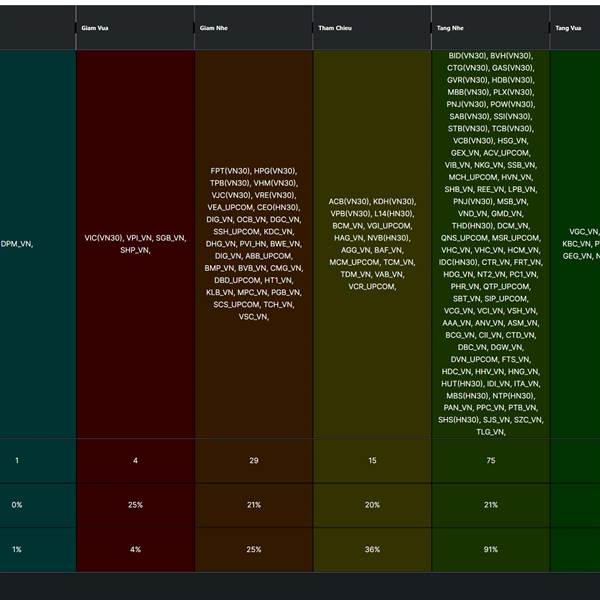Select the BAF_VN ticker
The width and height of the screenshot is (600, 600).
click(388, 250)
